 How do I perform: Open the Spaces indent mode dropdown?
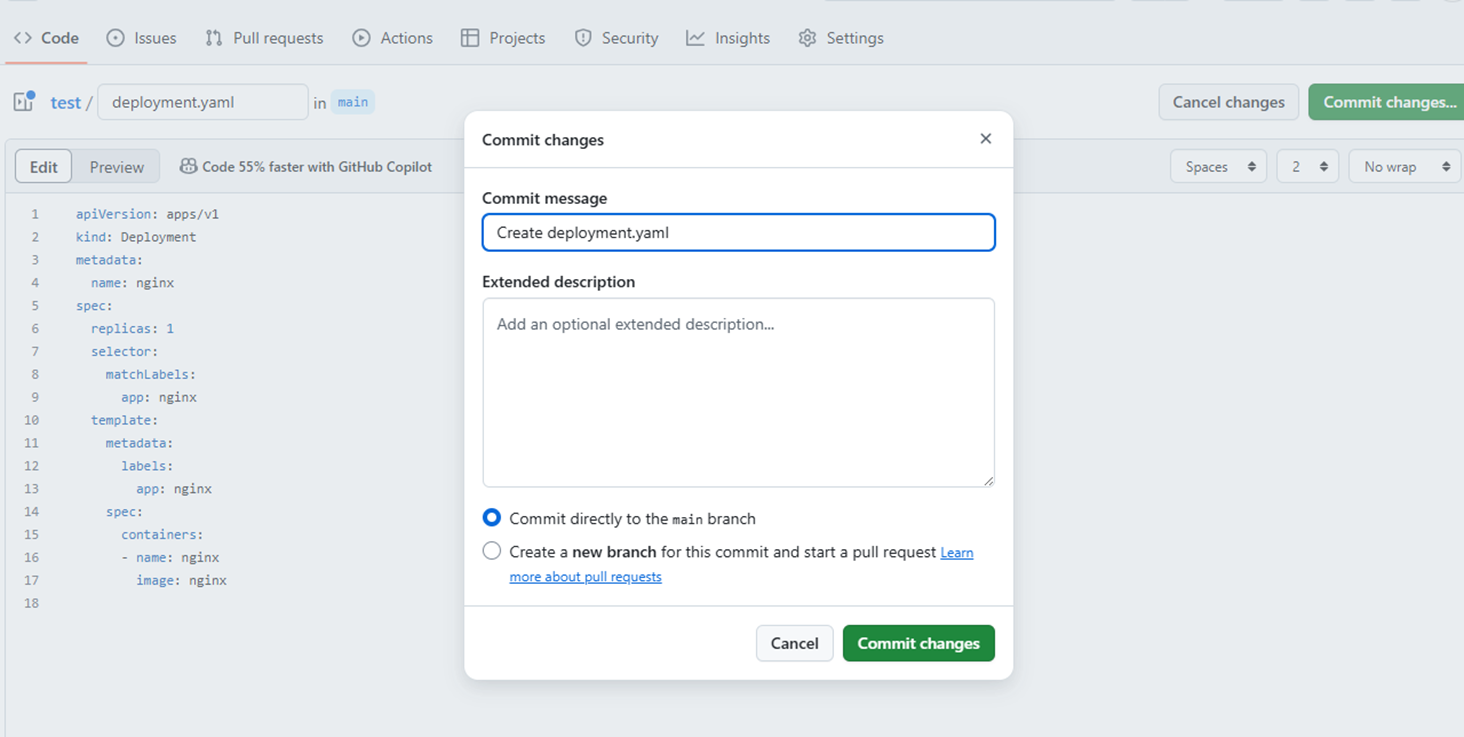[x=1218, y=167]
